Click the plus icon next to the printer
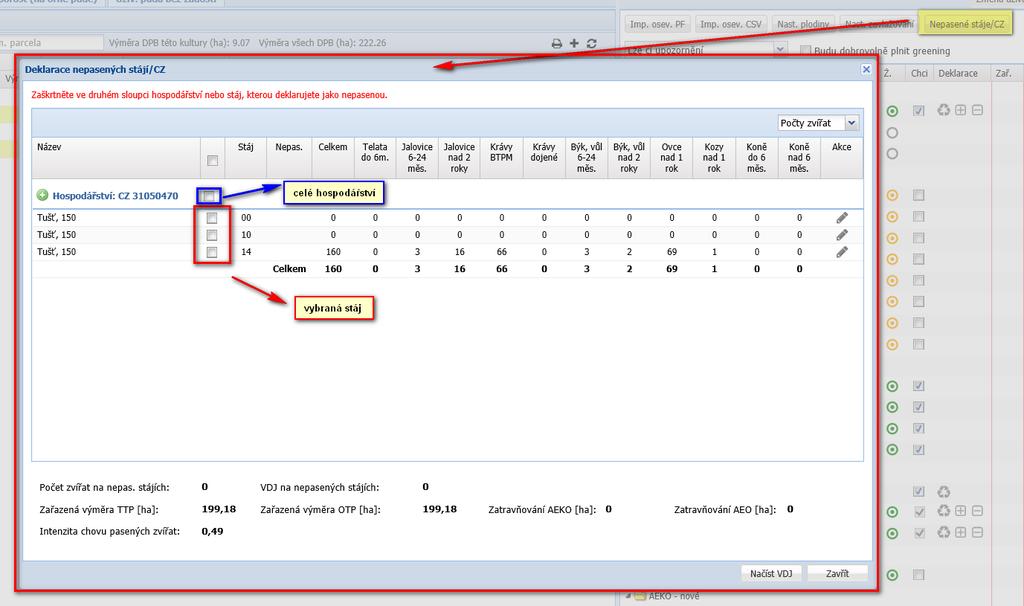This screenshot has height=606, width=1024. click(x=574, y=43)
